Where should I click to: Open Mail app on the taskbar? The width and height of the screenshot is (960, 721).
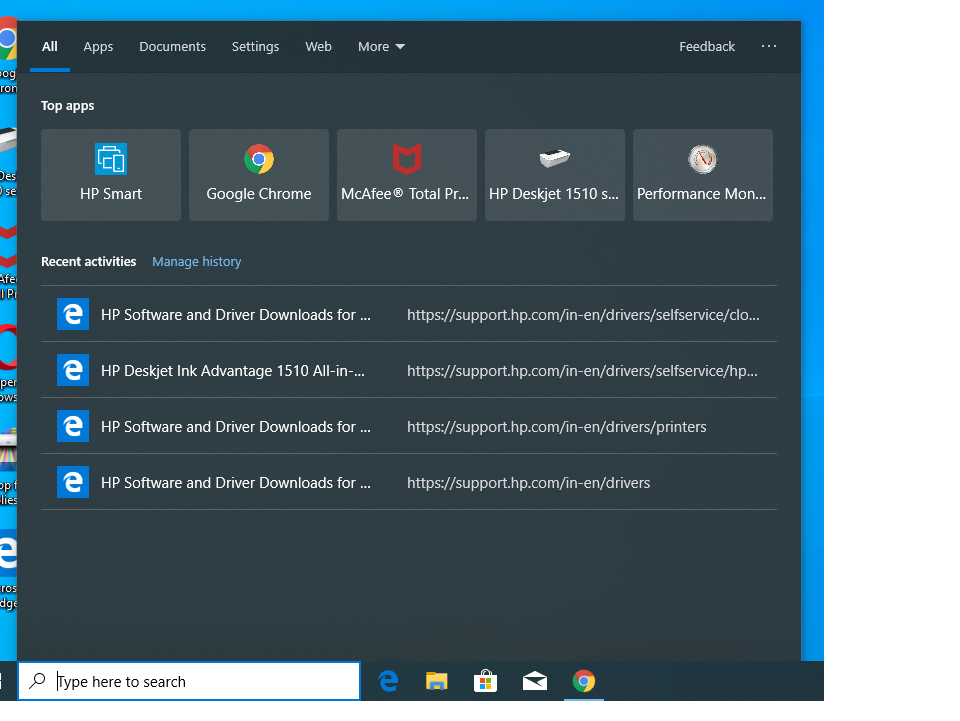click(534, 681)
